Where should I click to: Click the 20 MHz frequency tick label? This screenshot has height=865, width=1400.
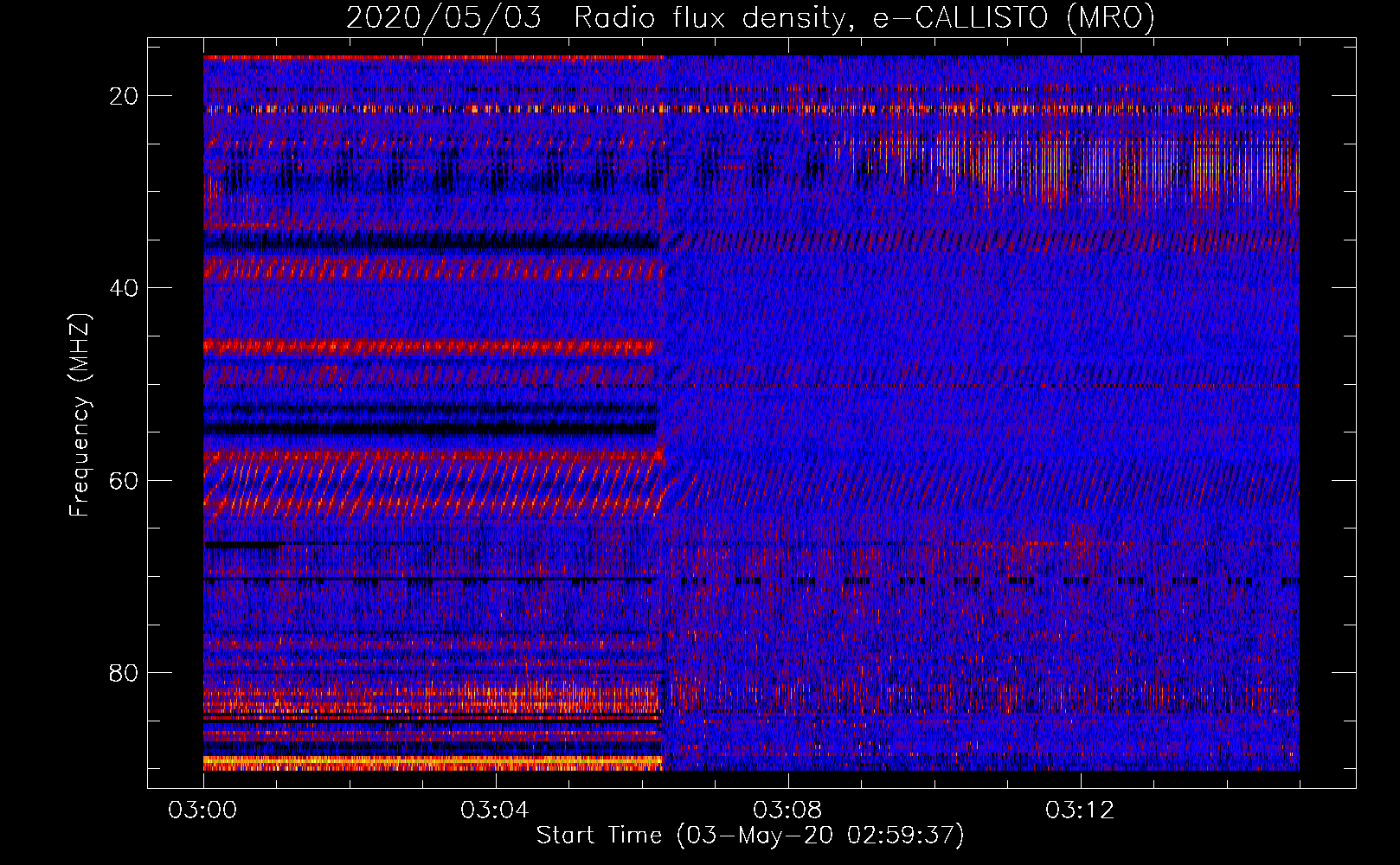[x=124, y=96]
